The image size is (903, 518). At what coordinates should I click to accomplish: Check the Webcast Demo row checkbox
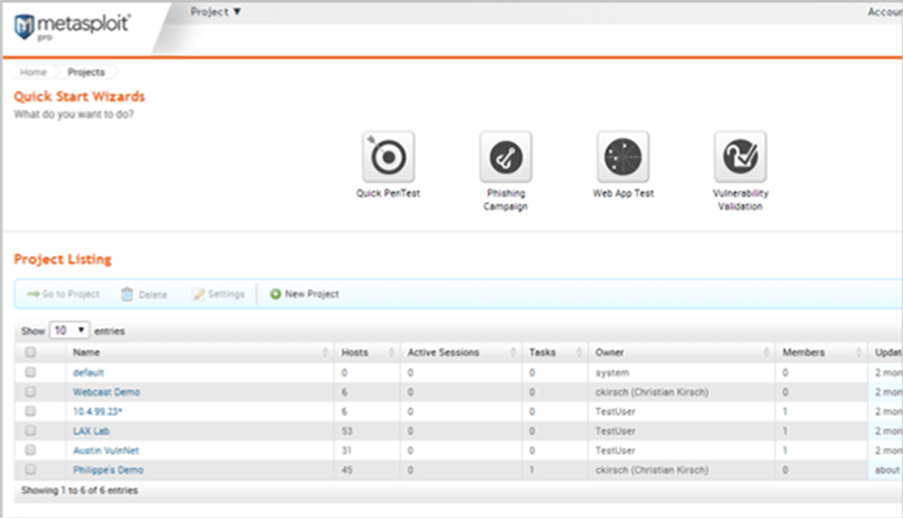pyautogui.click(x=31, y=392)
